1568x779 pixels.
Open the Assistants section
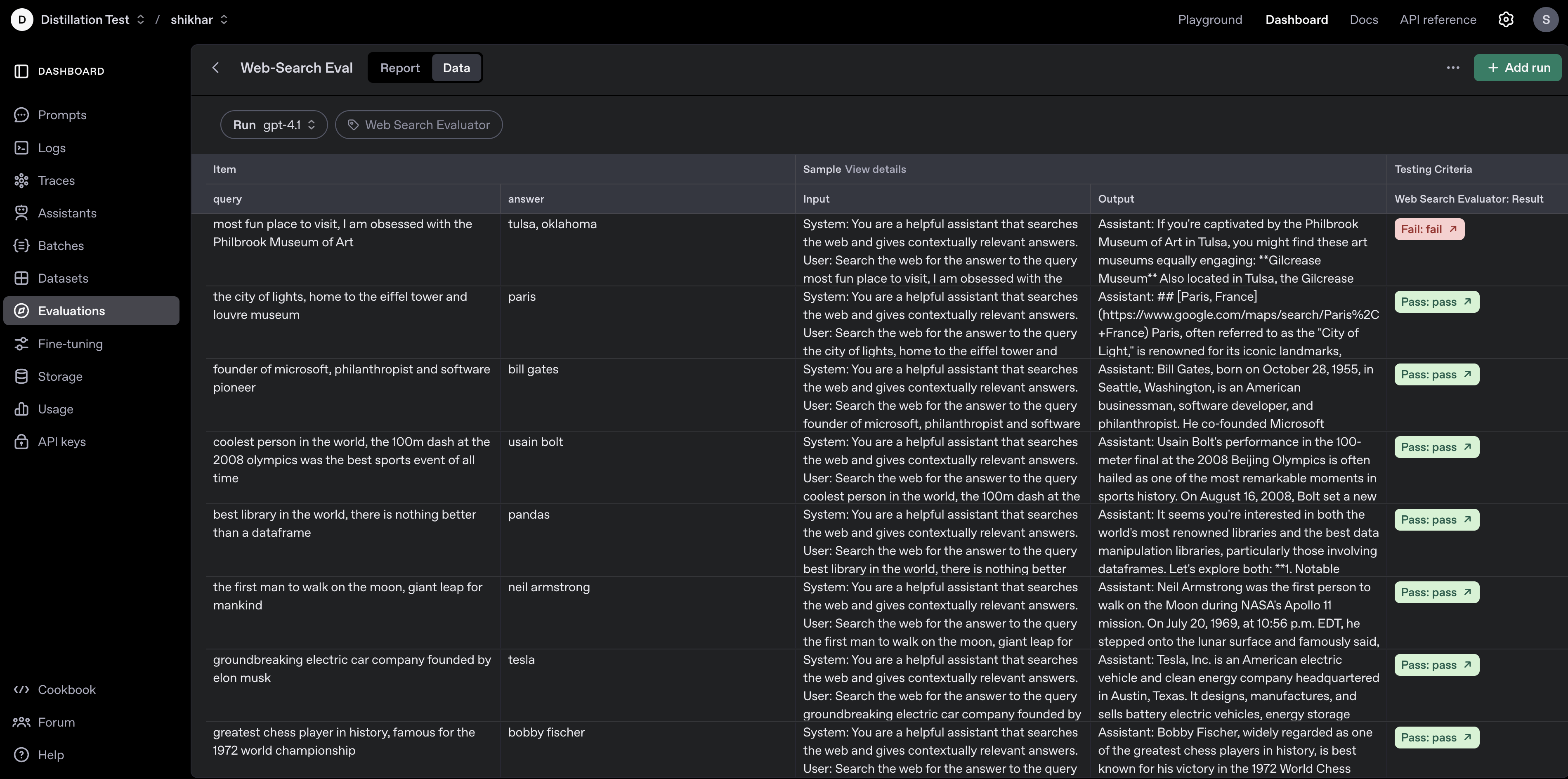tap(68, 213)
